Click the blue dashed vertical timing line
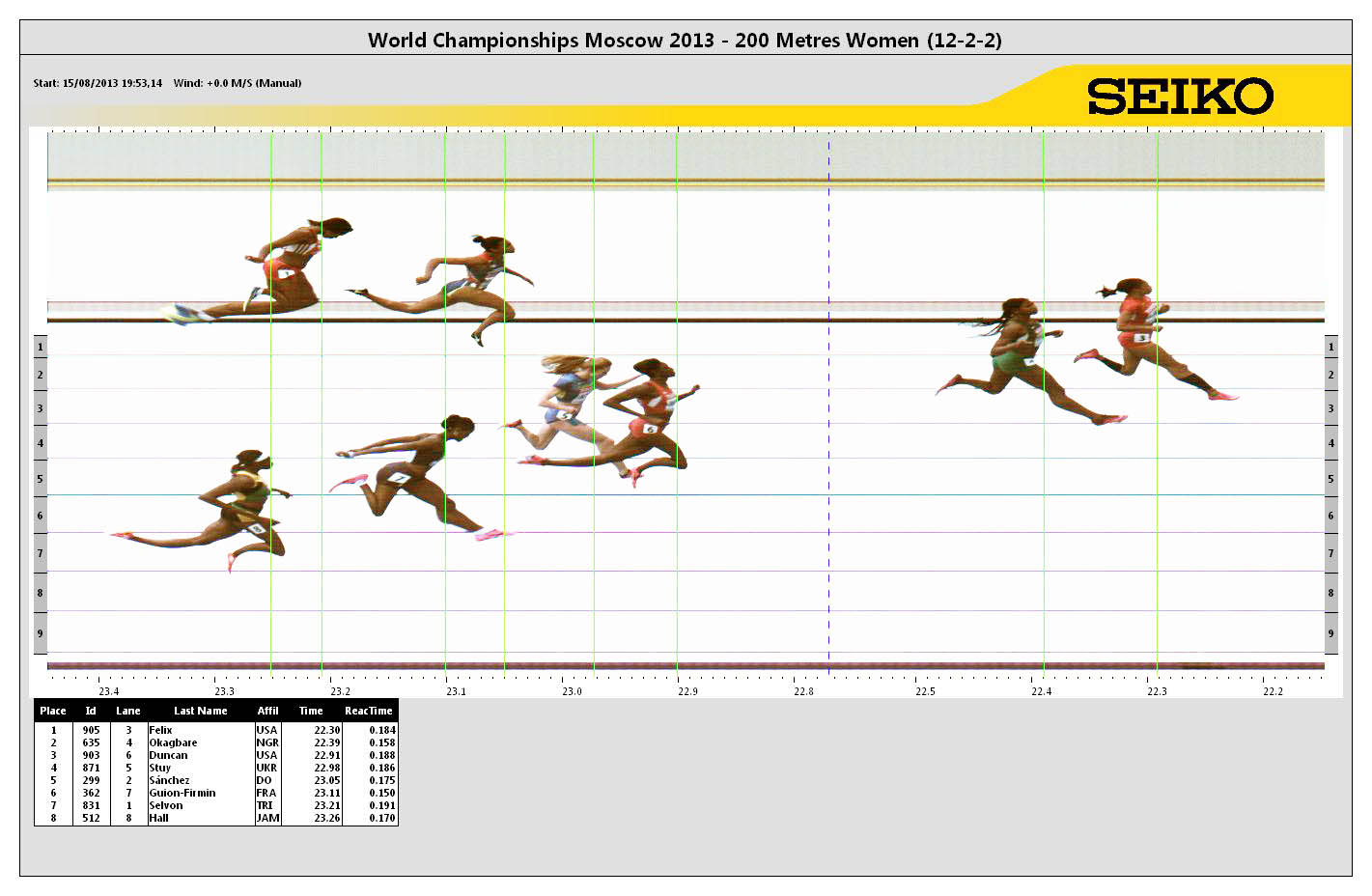Screen dimensions: 1372x896 (828, 406)
